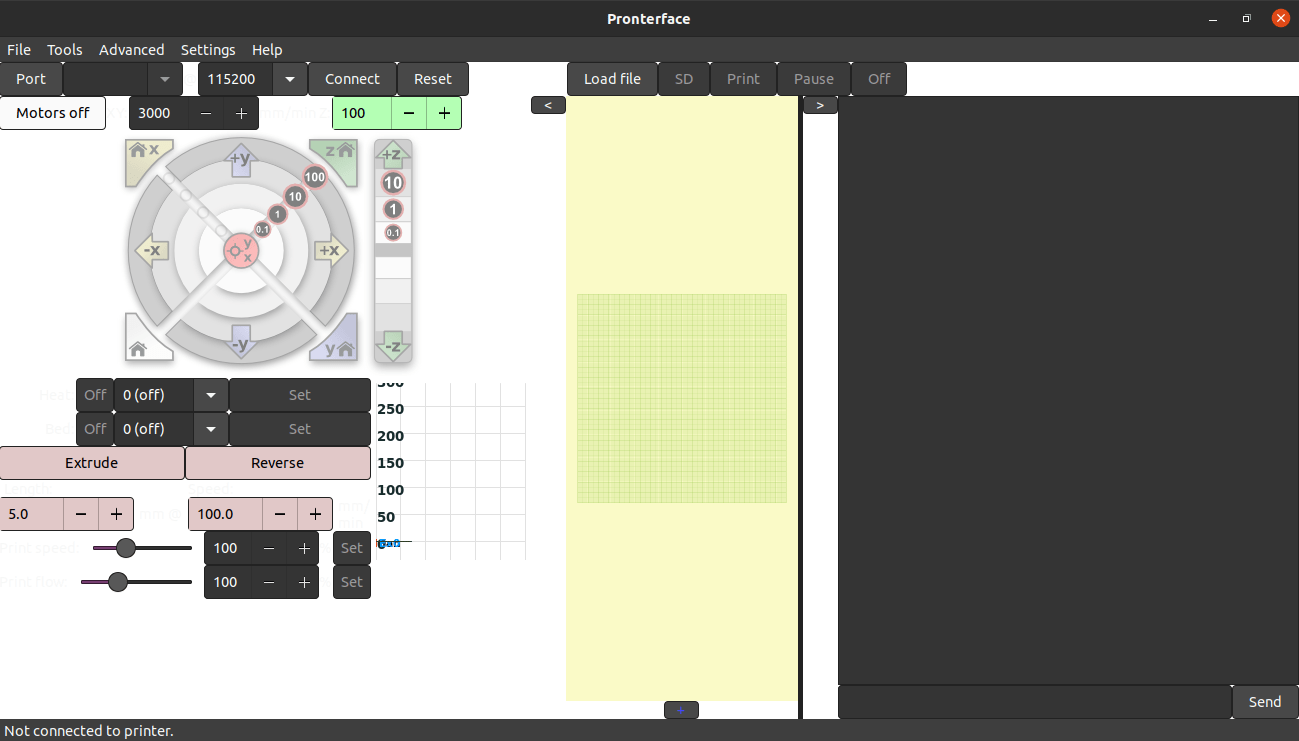
Task: Jog printer head in -Y direction
Action: [240, 342]
